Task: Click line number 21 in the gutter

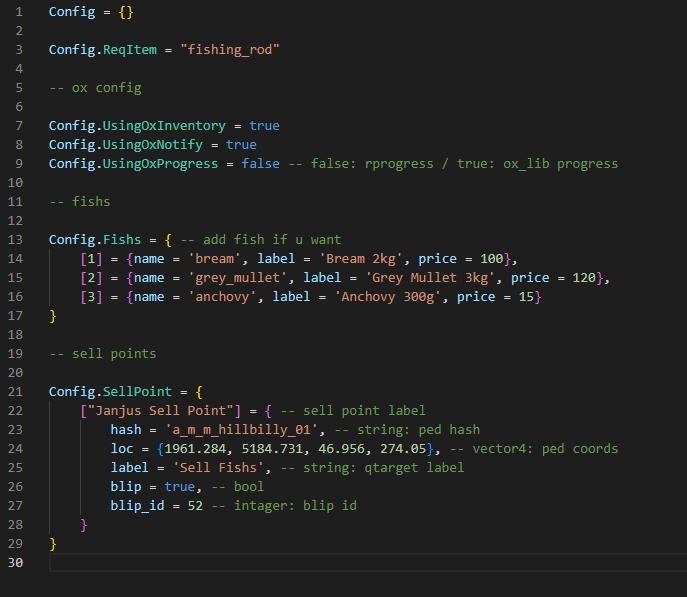Action: (x=15, y=392)
